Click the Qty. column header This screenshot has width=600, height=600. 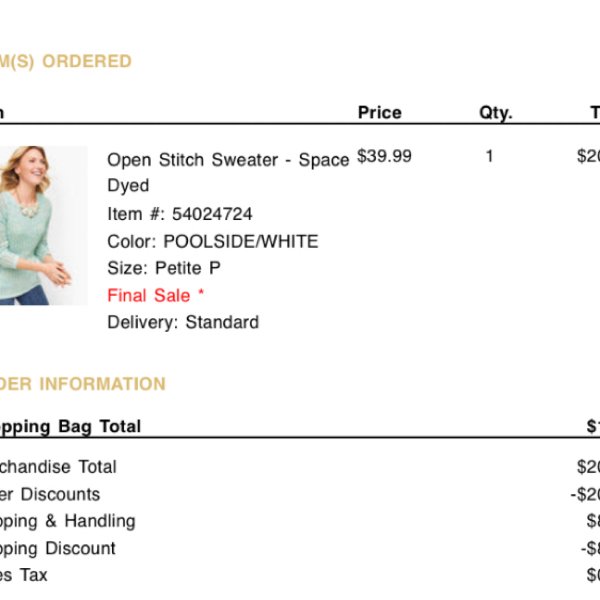496,113
